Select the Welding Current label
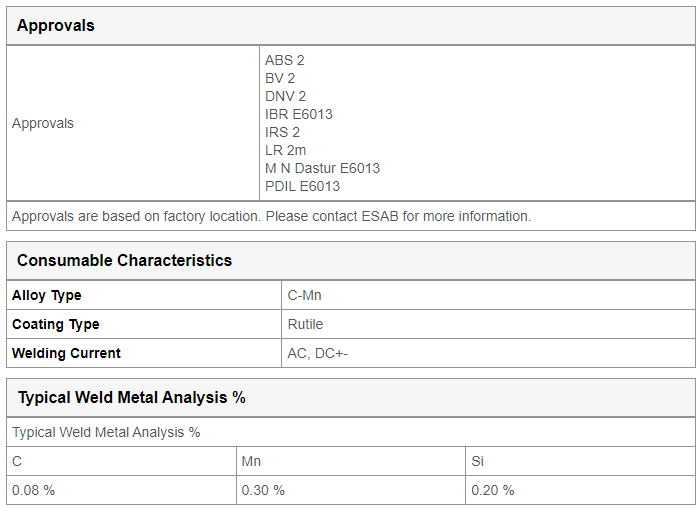The width and height of the screenshot is (699, 511). [66, 353]
